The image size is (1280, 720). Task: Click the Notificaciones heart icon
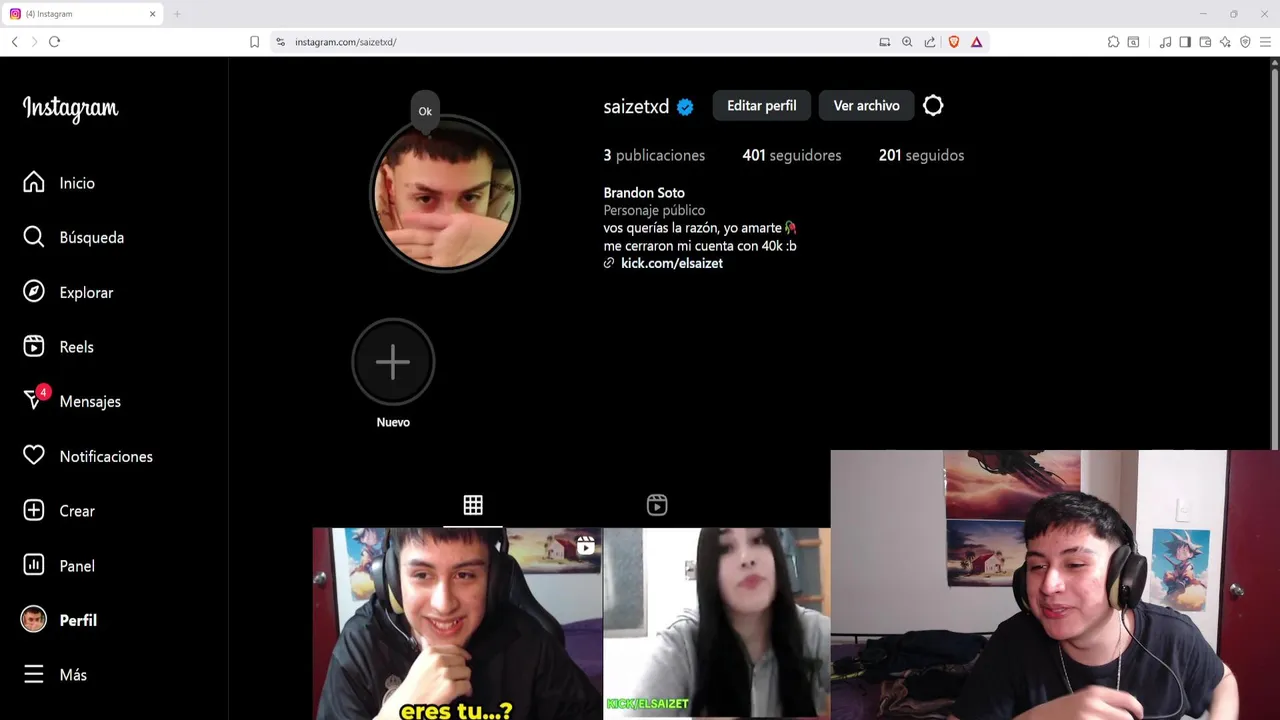point(34,455)
